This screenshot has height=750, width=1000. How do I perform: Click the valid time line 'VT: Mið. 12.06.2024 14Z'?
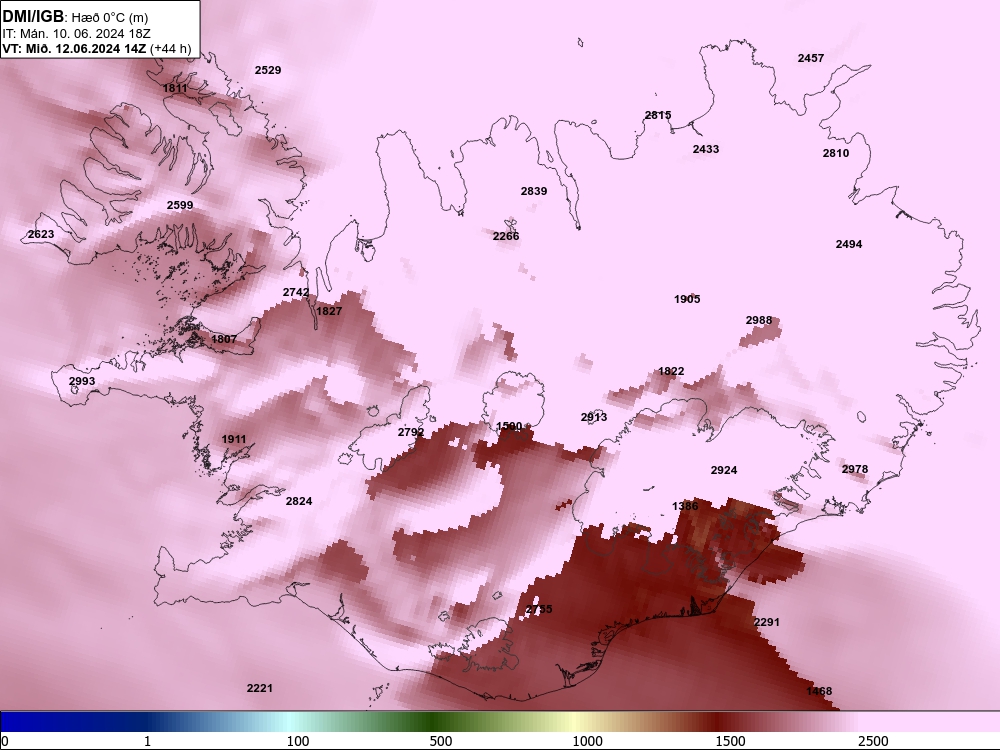tap(74, 48)
